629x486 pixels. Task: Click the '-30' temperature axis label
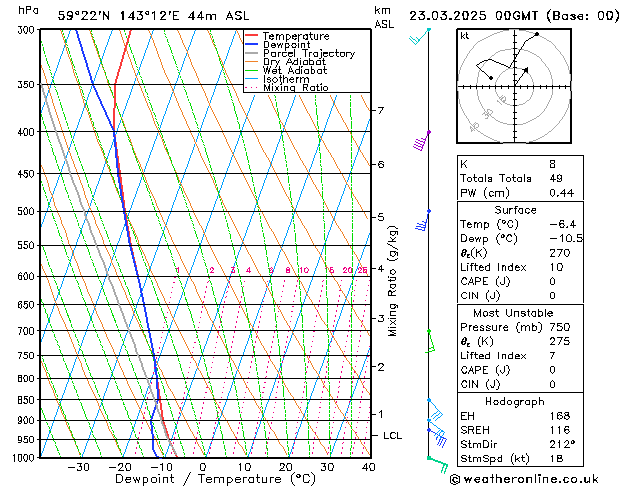click(x=79, y=467)
